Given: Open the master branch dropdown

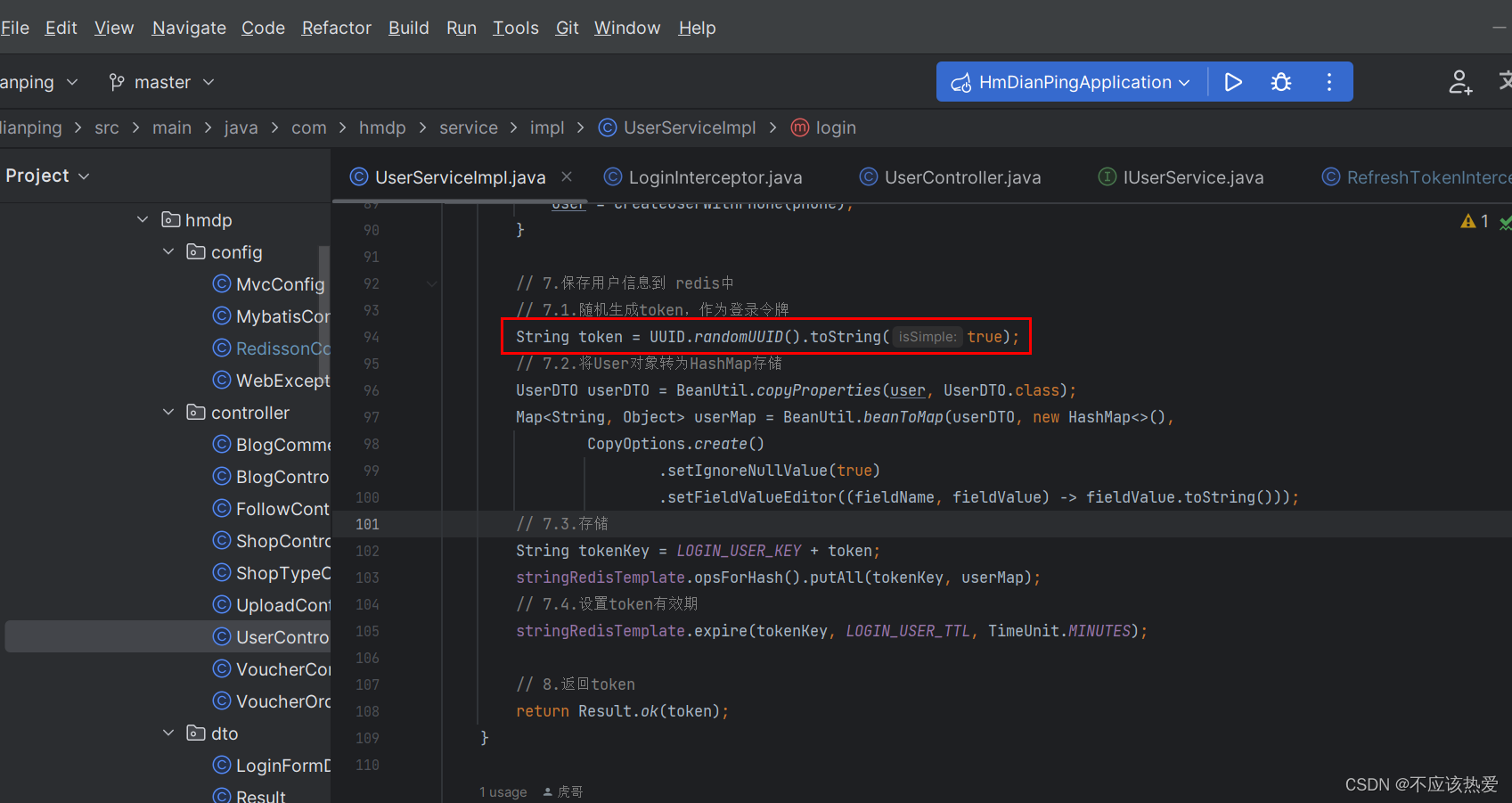Looking at the screenshot, I should pos(161,82).
